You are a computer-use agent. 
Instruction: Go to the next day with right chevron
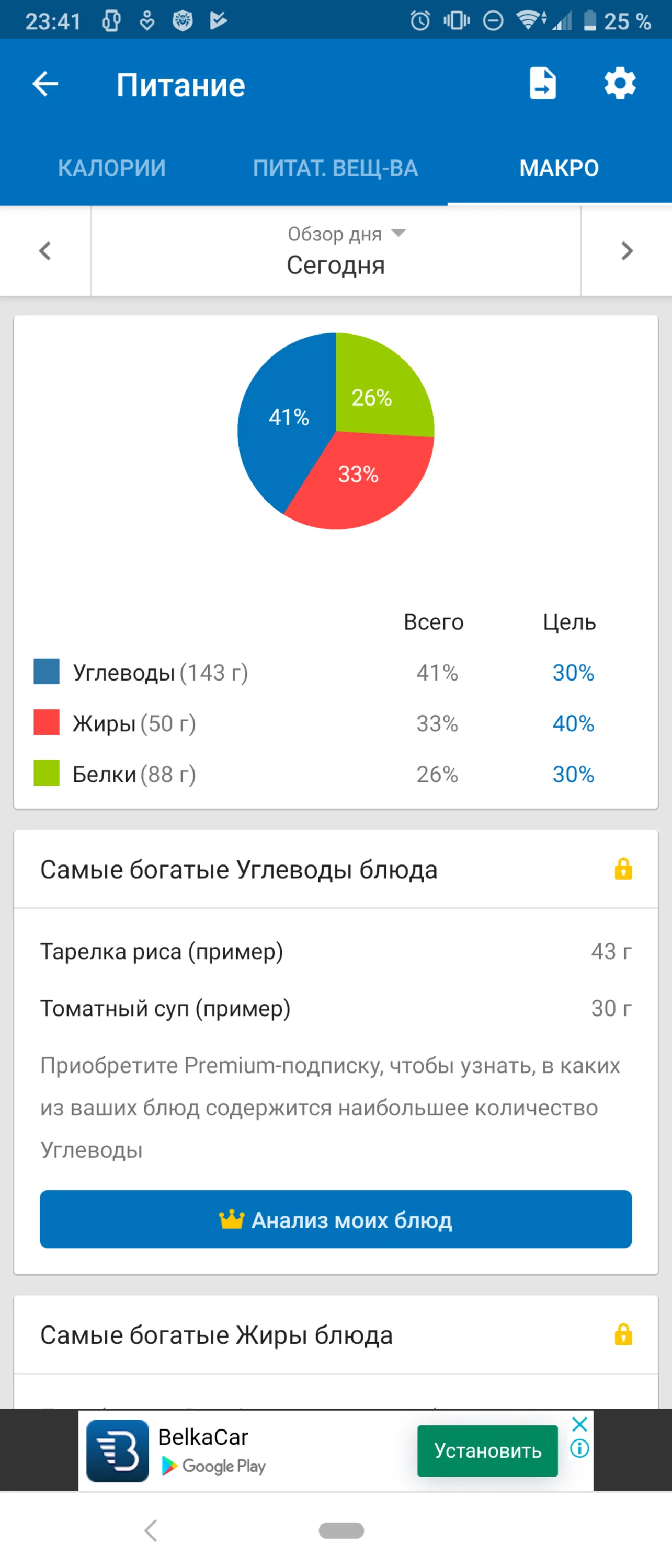point(627,251)
